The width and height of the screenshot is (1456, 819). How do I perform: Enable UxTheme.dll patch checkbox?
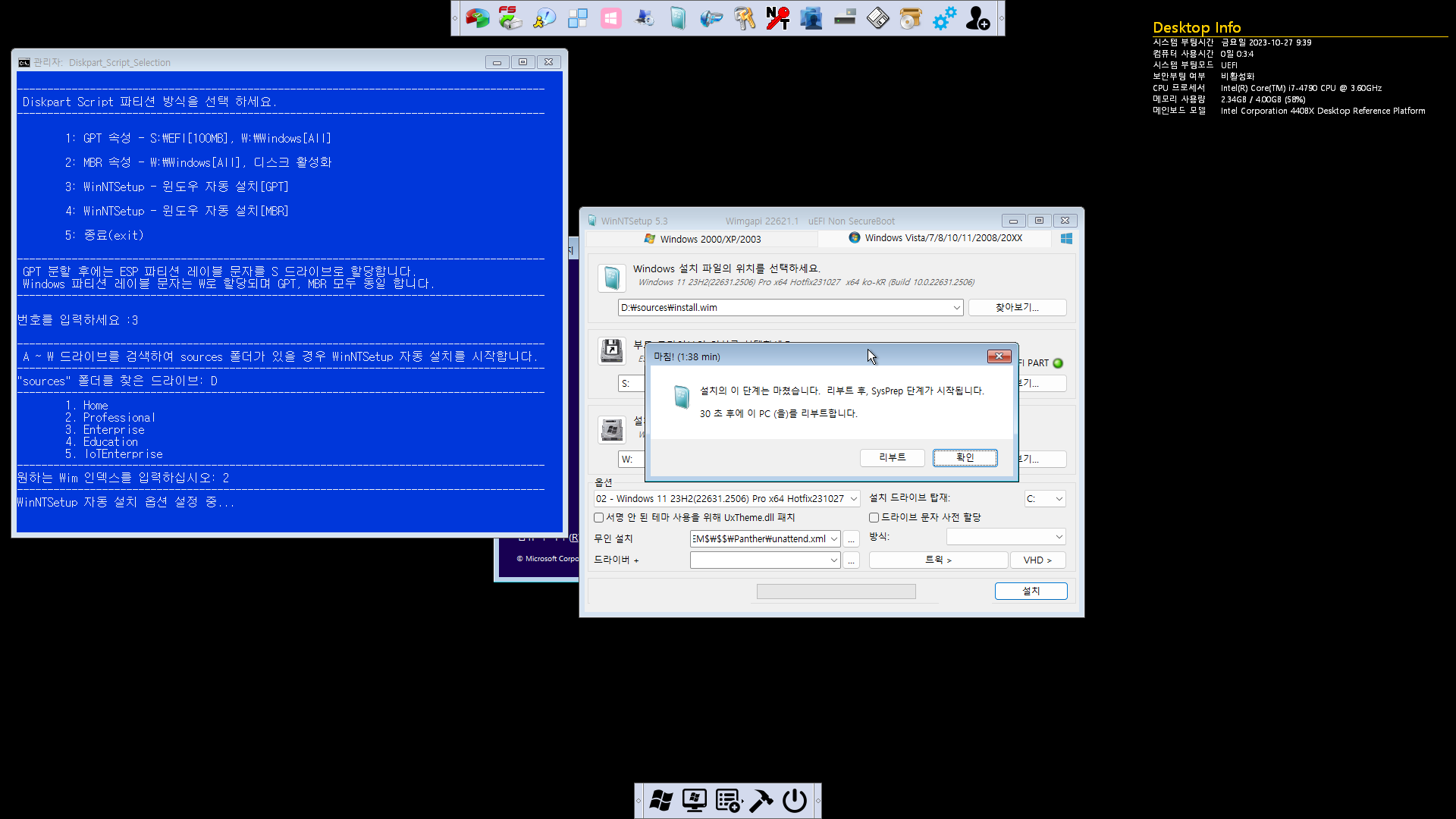pos(599,518)
